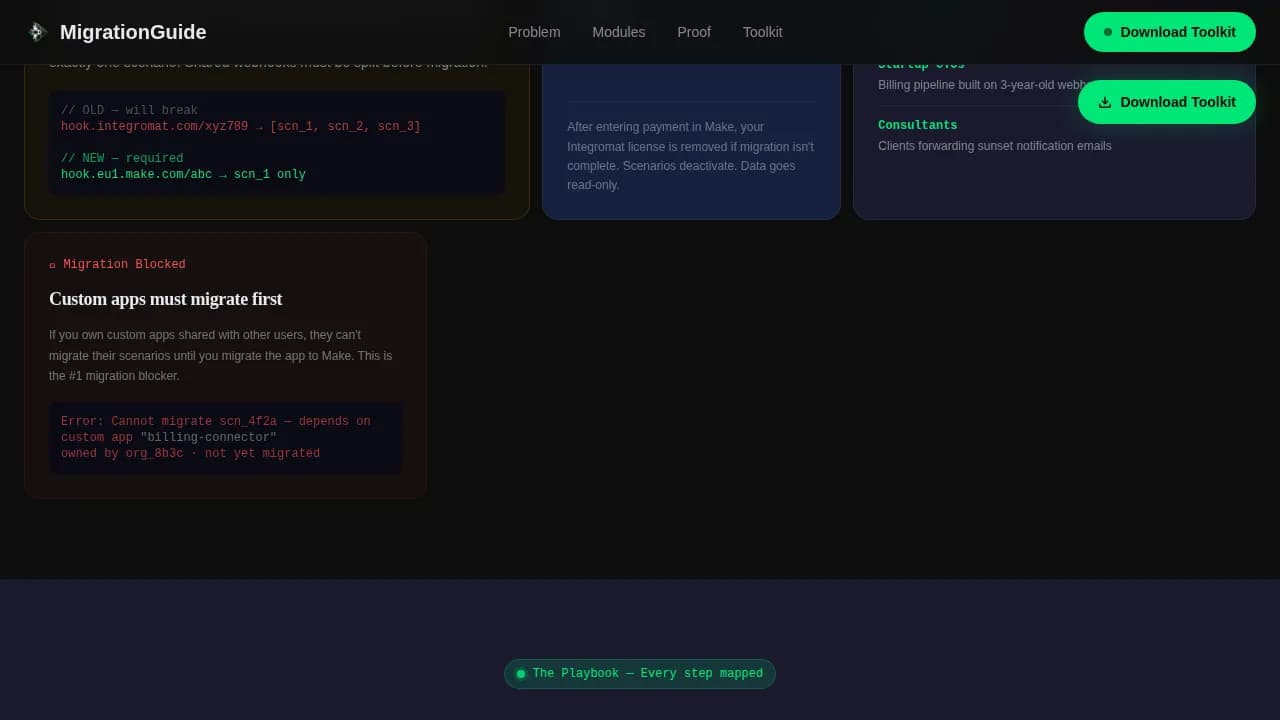Click the hook.integromat.com/xyz789 code line
Image resolution: width=1280 pixels, height=720 pixels.
tap(241, 126)
